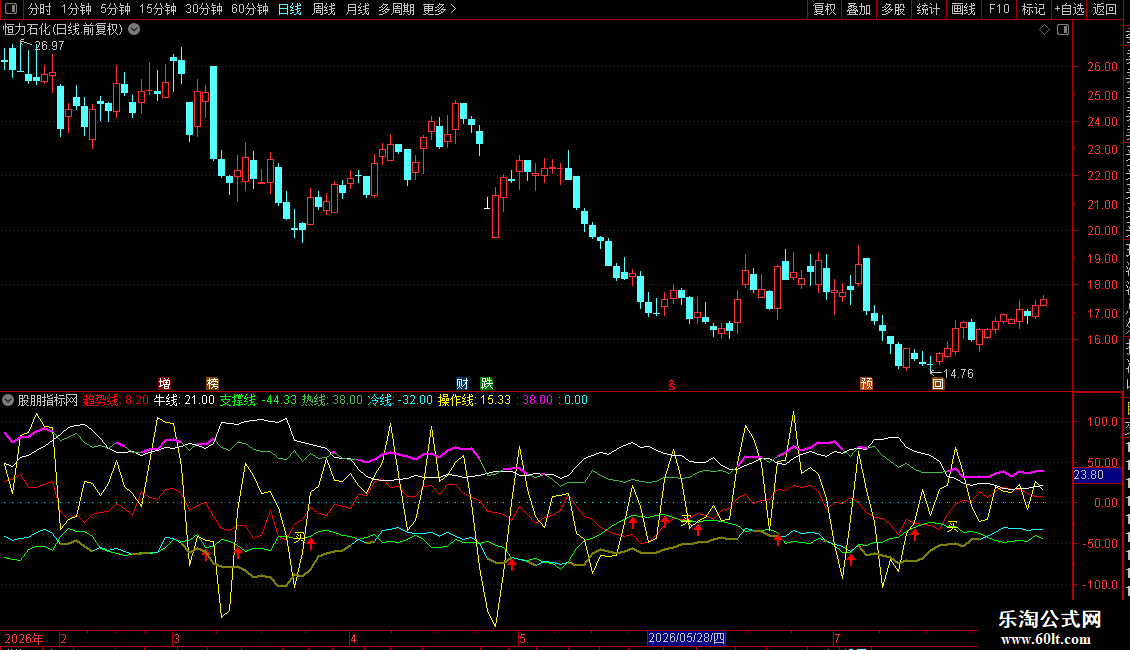The width and height of the screenshot is (1130, 650).
Task: Click the 榜 event marker icon
Action: [213, 383]
